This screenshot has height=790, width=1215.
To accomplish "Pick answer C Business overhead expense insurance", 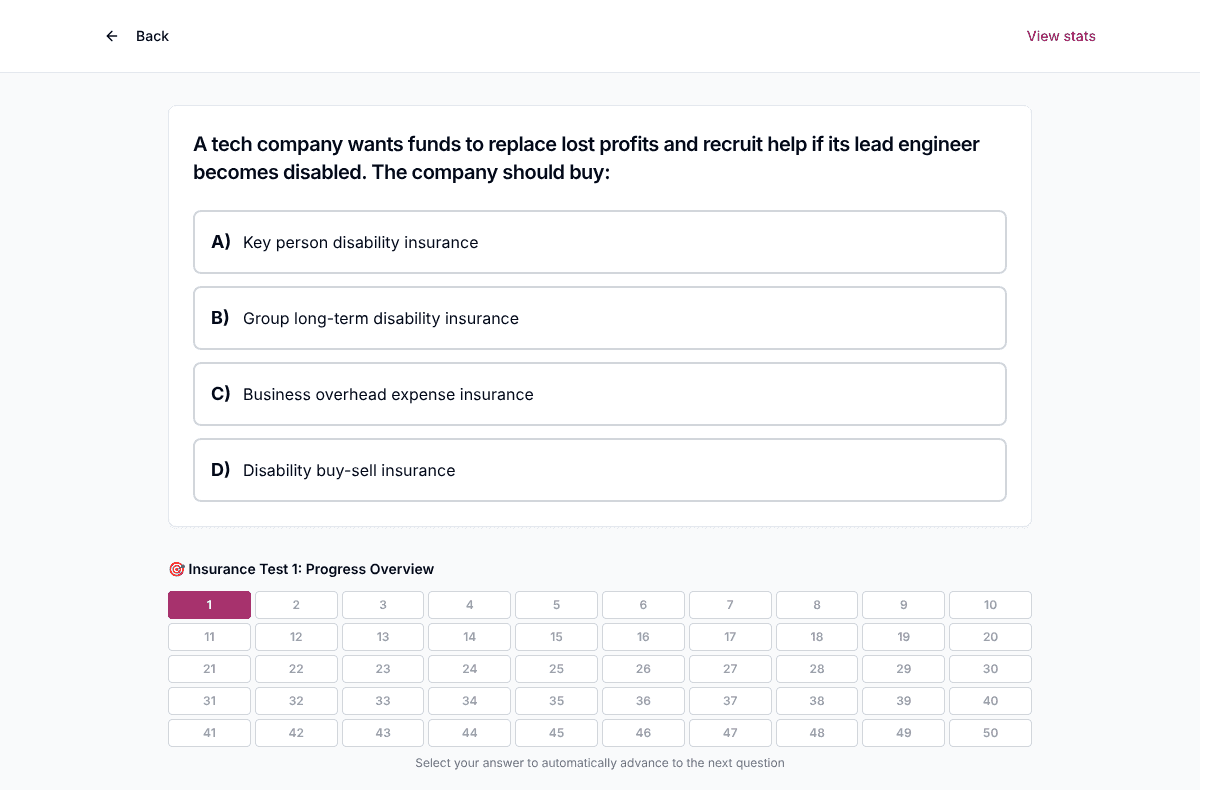I will [600, 394].
